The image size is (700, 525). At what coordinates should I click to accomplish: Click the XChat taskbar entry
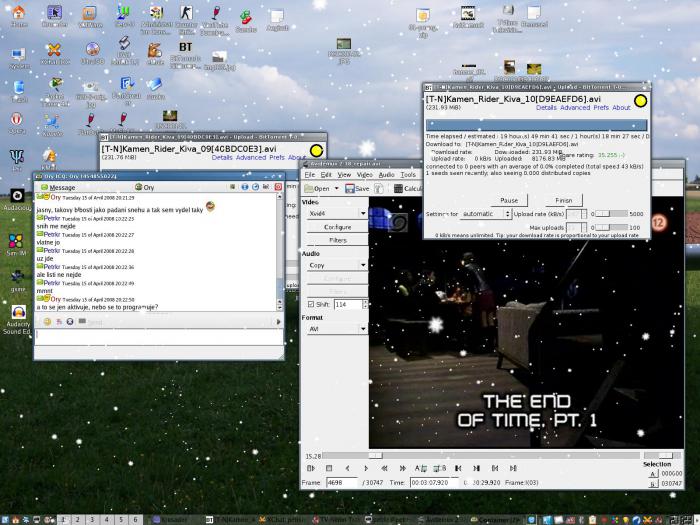(282, 520)
